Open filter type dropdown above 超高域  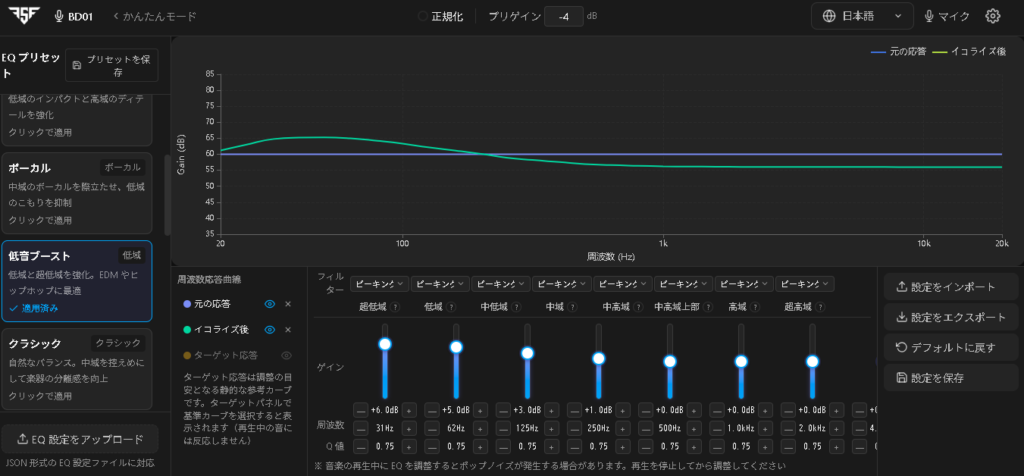(805, 284)
